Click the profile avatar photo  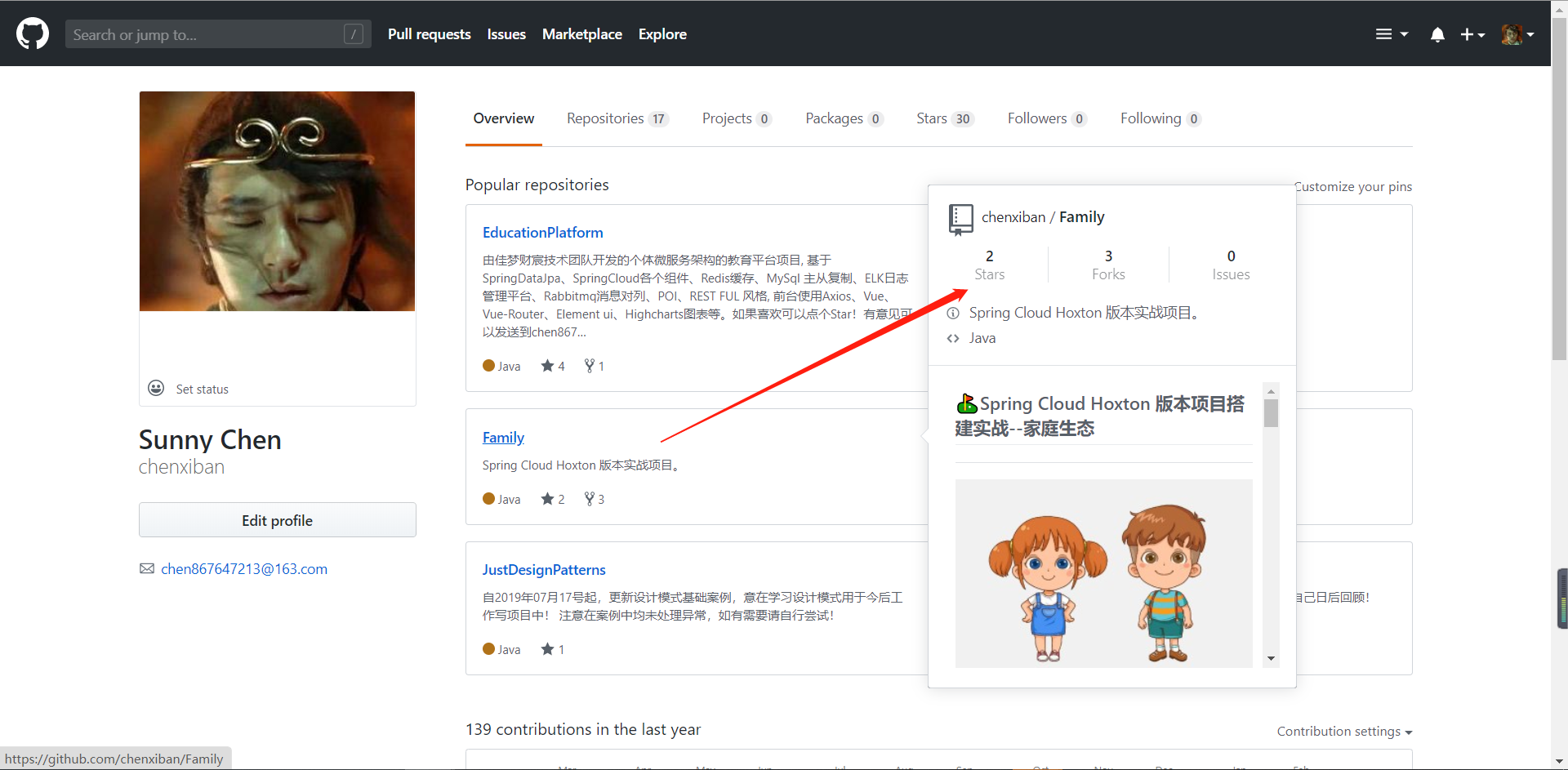click(277, 201)
